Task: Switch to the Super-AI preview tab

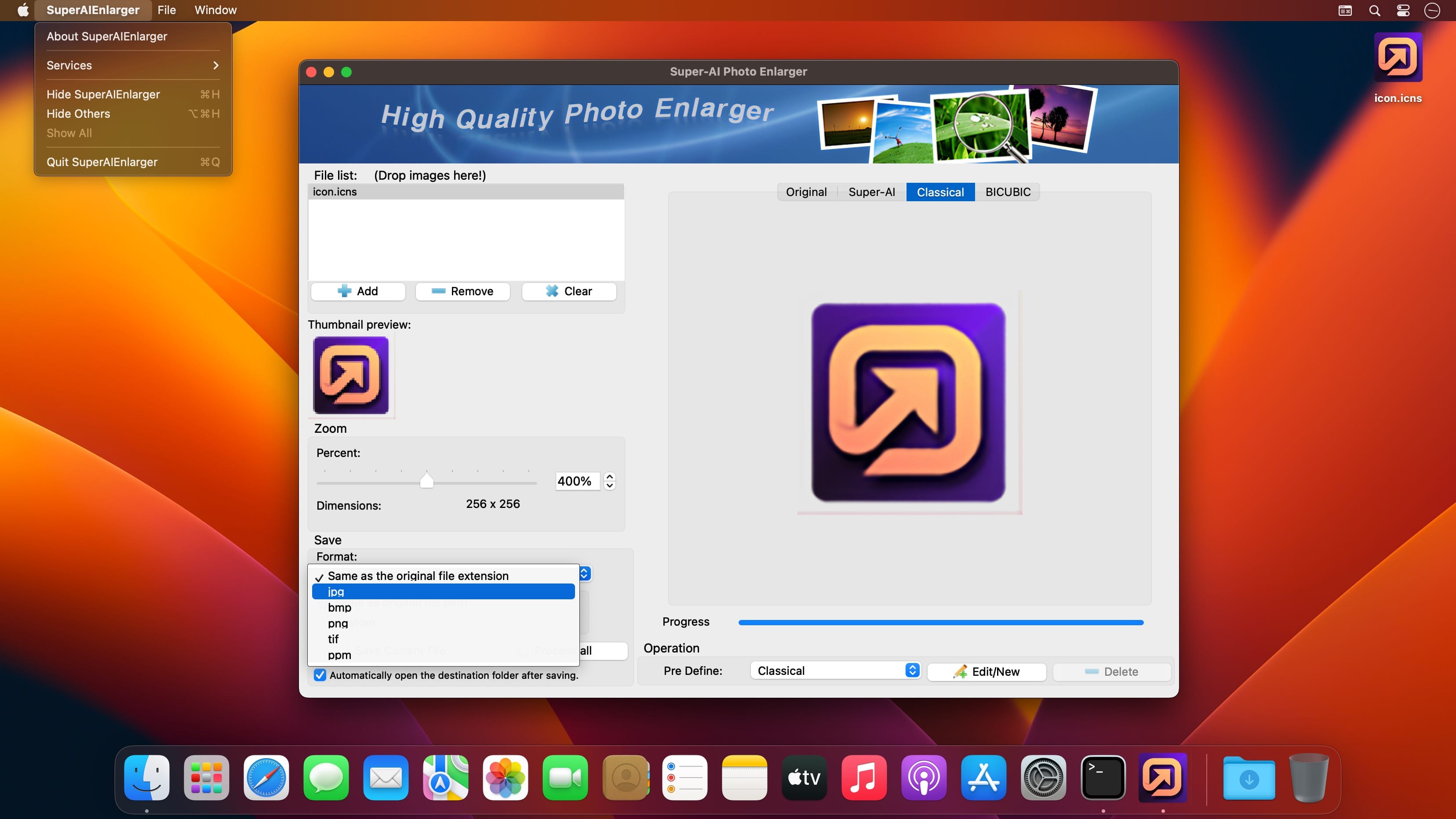Action: 872,192
